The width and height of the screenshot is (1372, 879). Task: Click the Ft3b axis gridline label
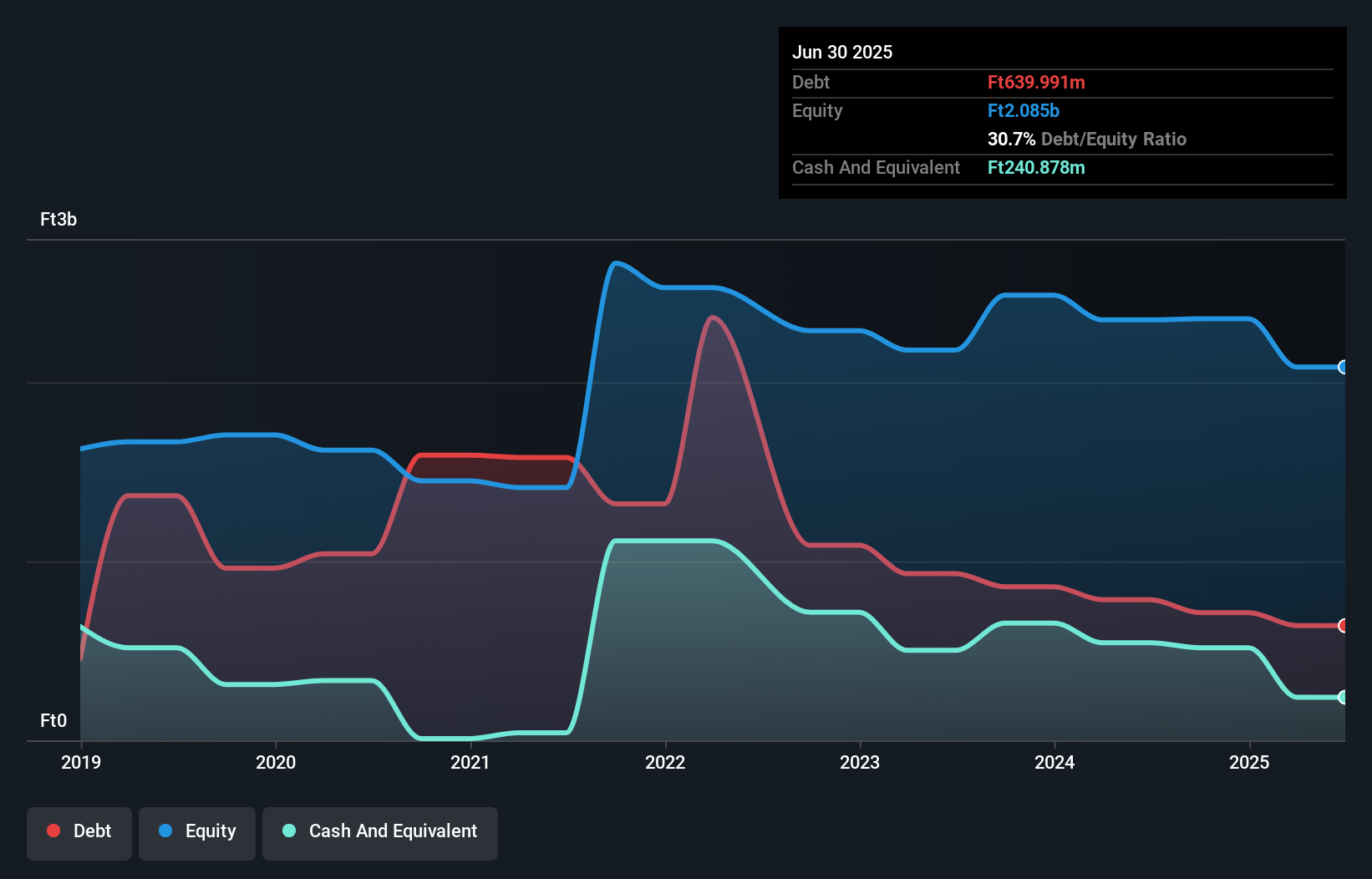point(59,221)
